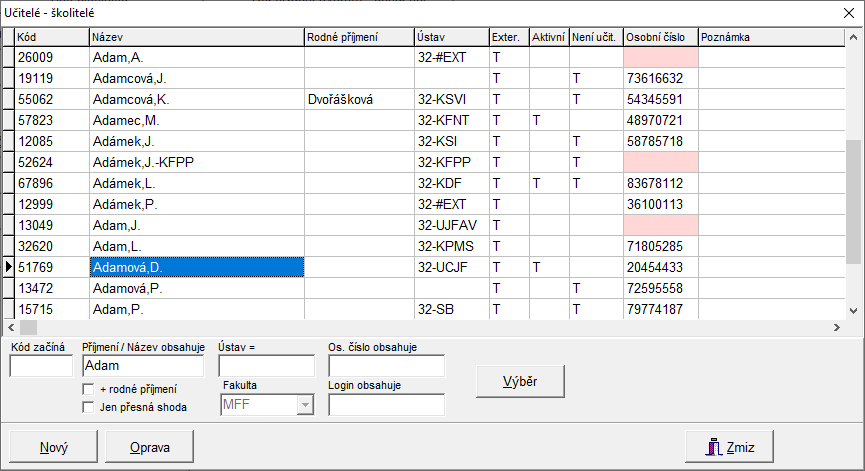Toggle the 'Jen přesná shoda' checkbox
This screenshot has height=471, width=865.
[88, 406]
